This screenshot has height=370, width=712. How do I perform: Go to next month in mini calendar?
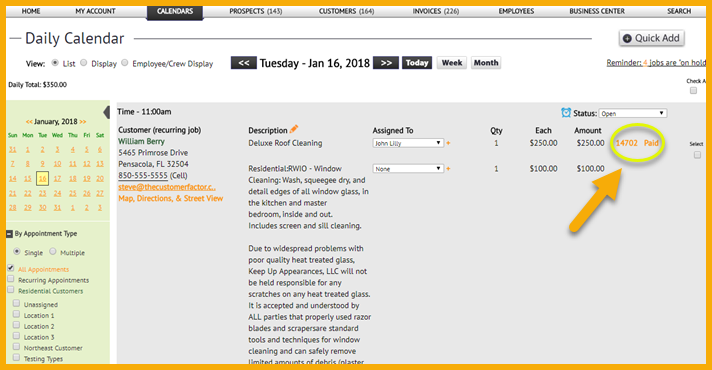(x=83, y=122)
